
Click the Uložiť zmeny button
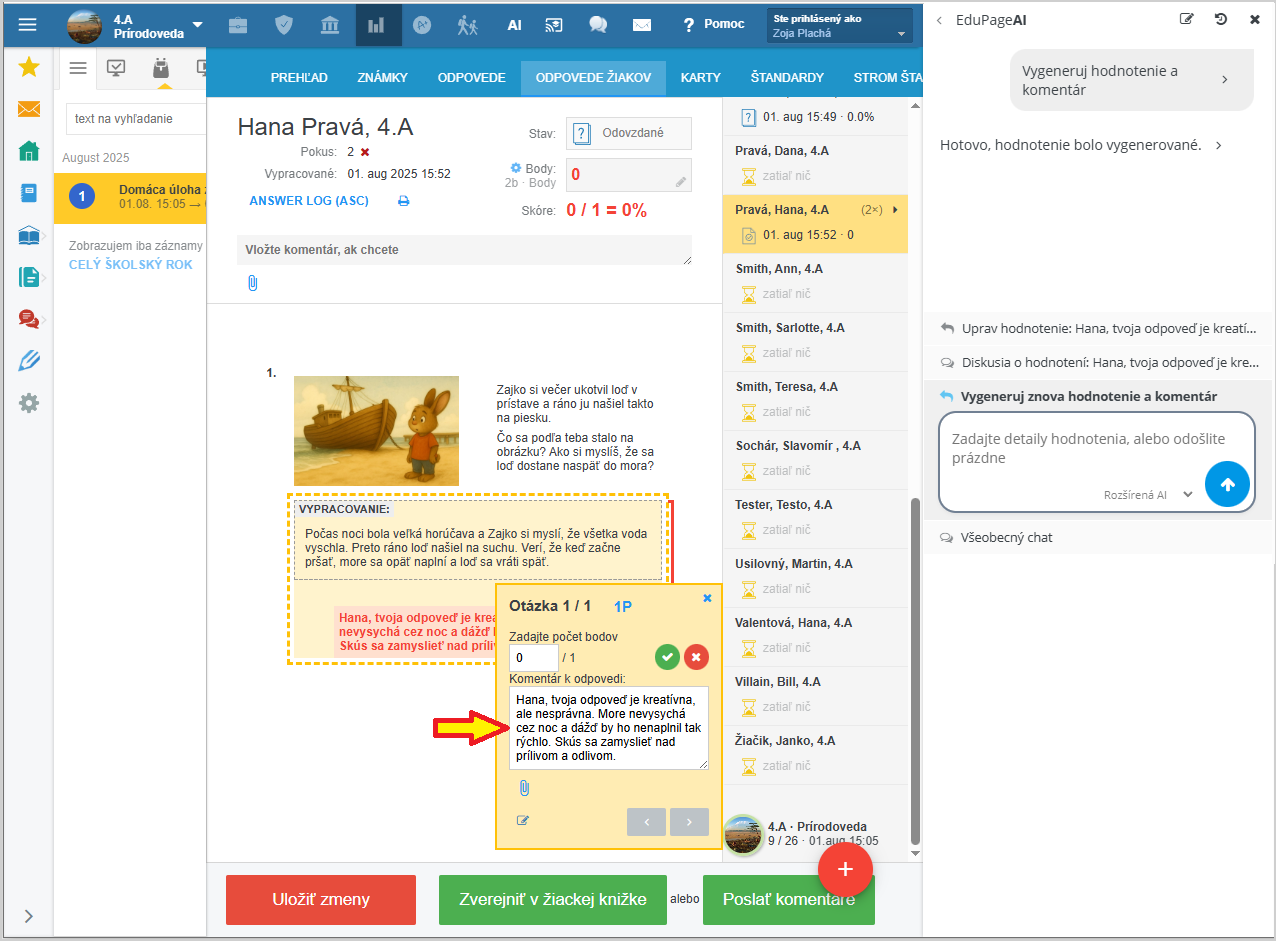(x=321, y=899)
